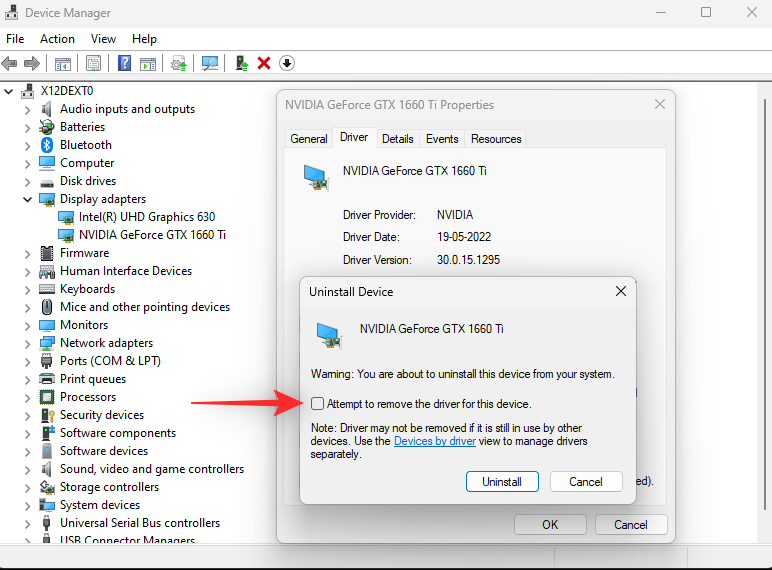Viewport: 772px width, 570px height.
Task: Switch to the Details tab
Action: [x=397, y=139]
